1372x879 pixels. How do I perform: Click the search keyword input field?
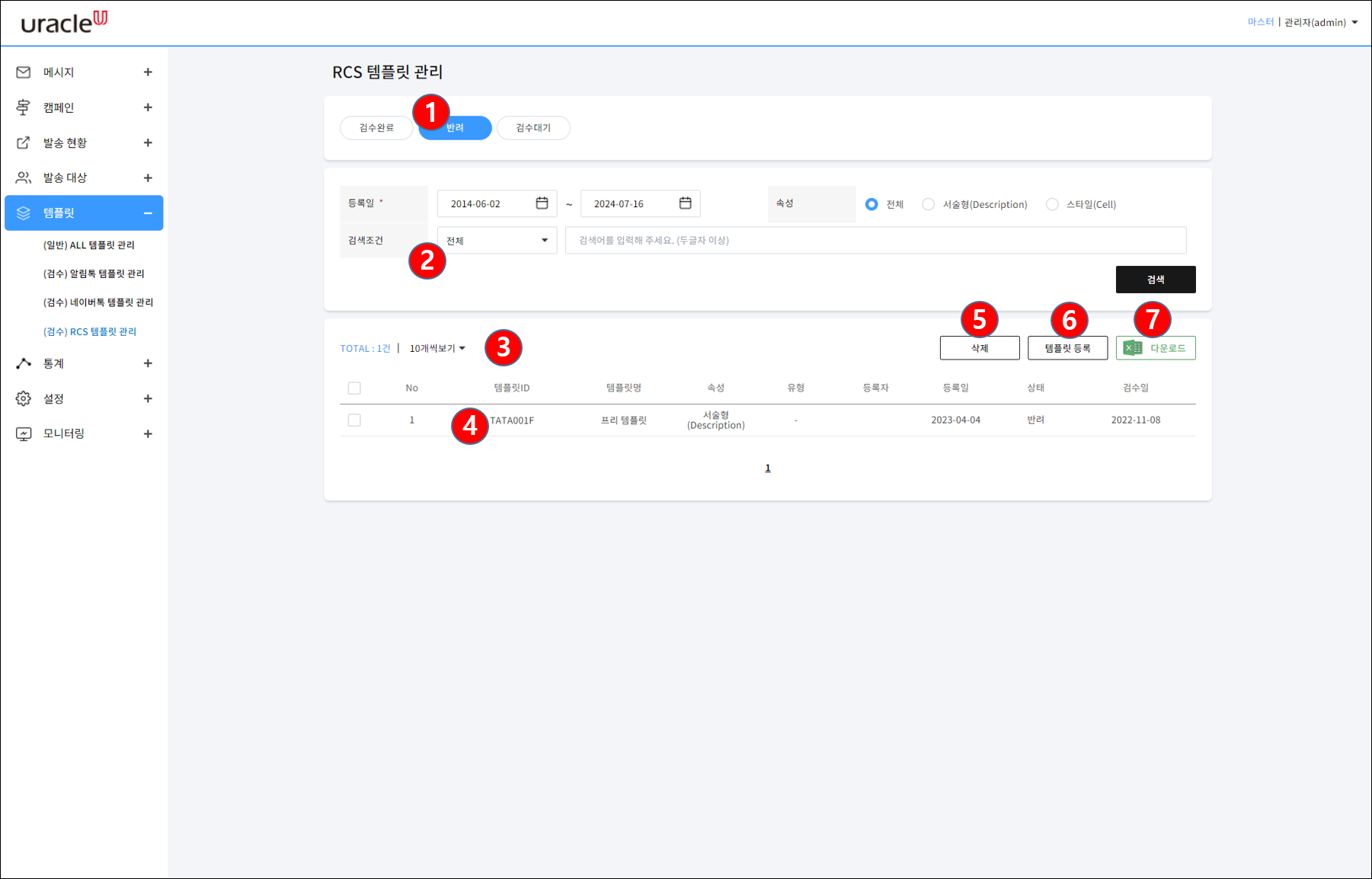[875, 240]
